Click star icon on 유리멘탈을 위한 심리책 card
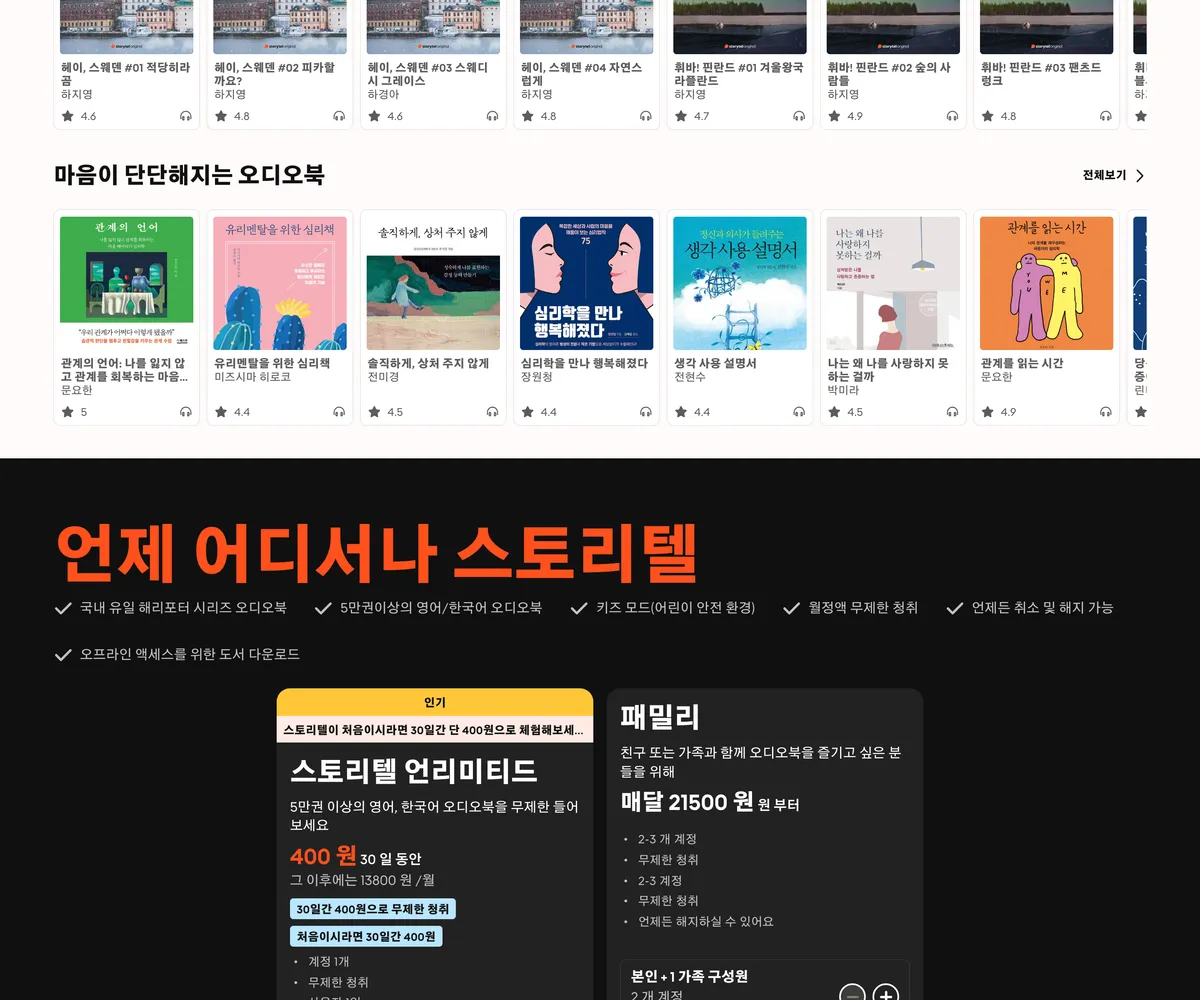This screenshot has width=1200, height=1000. [x=221, y=412]
